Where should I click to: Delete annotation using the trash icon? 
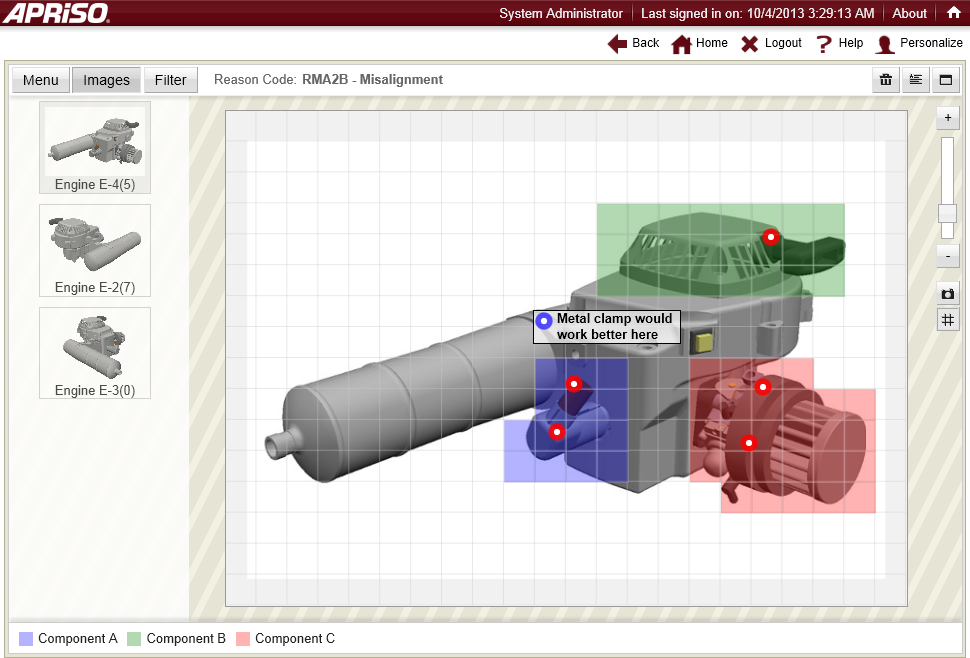coord(885,80)
